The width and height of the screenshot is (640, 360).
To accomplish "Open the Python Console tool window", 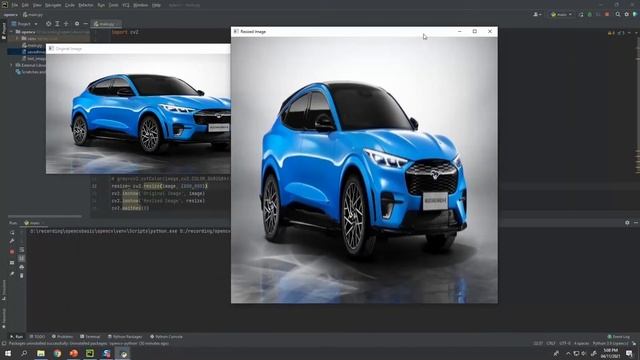I will point(166,337).
